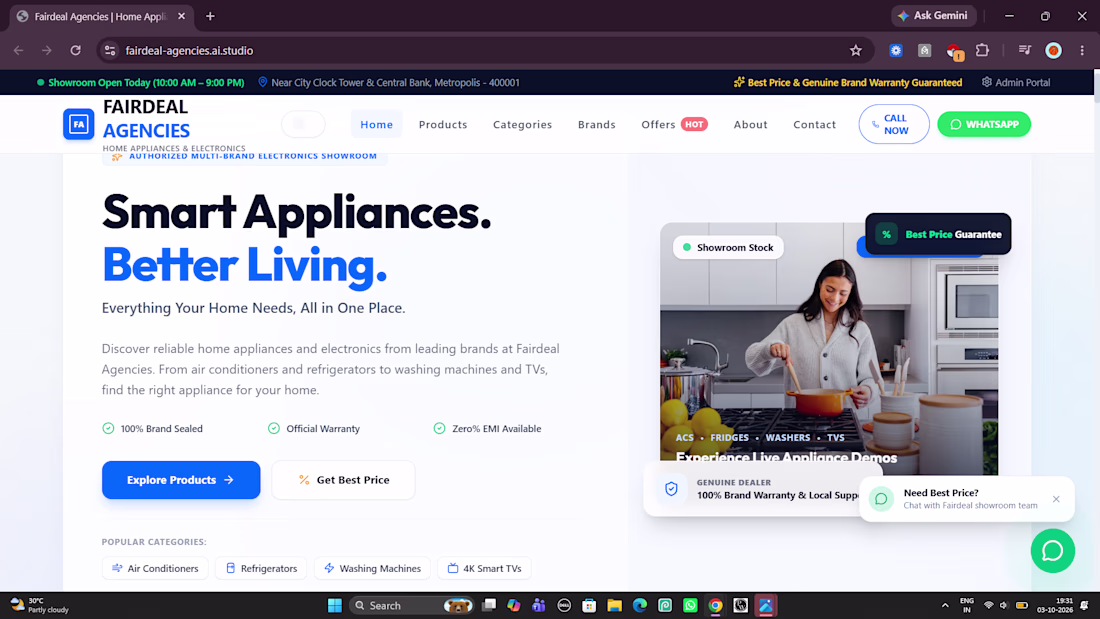Open the Chrome profile avatar
The width and height of the screenshot is (1100, 619).
[x=1053, y=51]
